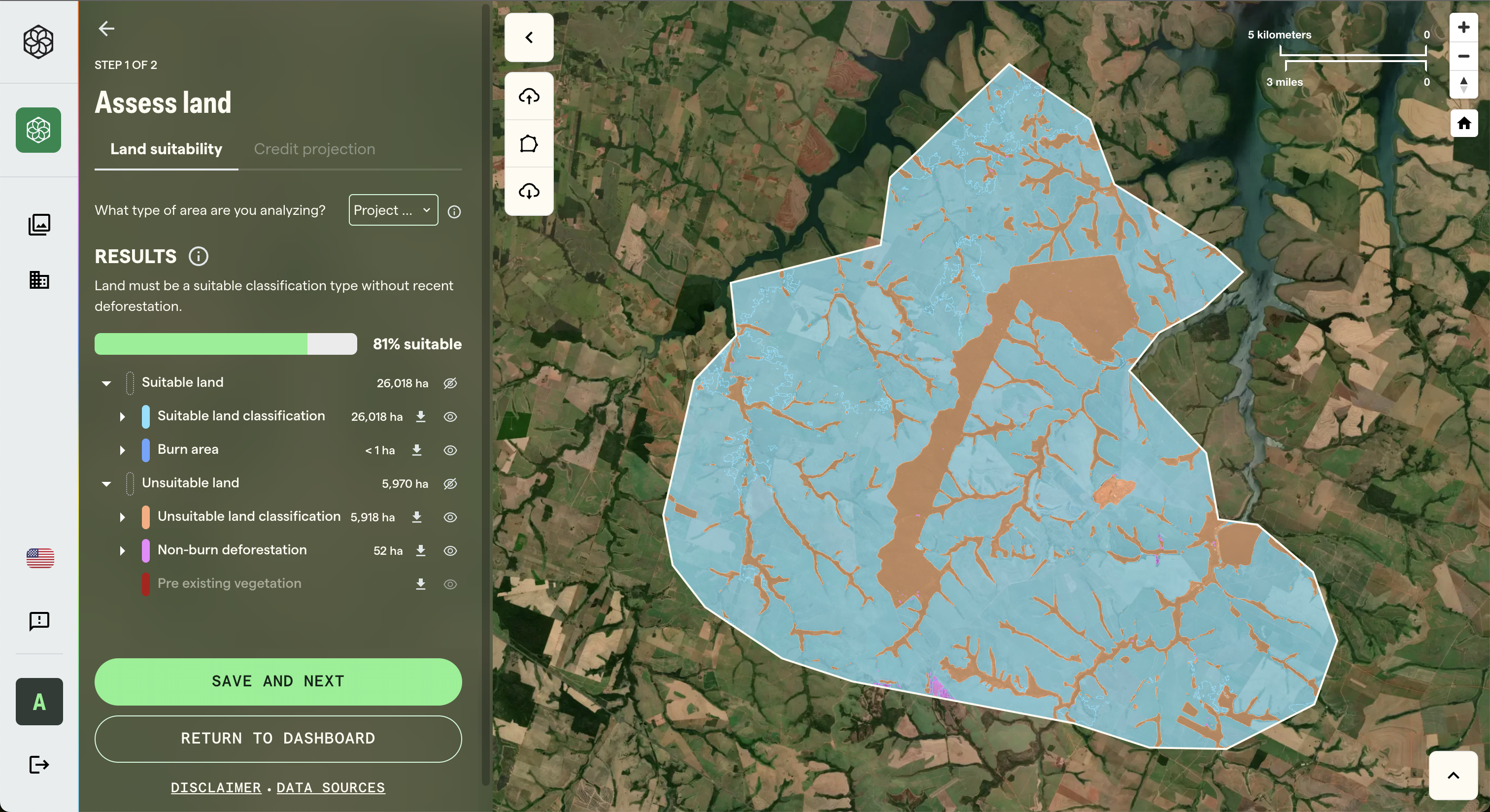Screen dimensions: 1490x812
Task: Open the feedback icon in sidebar
Action: pyautogui.click(x=39, y=621)
